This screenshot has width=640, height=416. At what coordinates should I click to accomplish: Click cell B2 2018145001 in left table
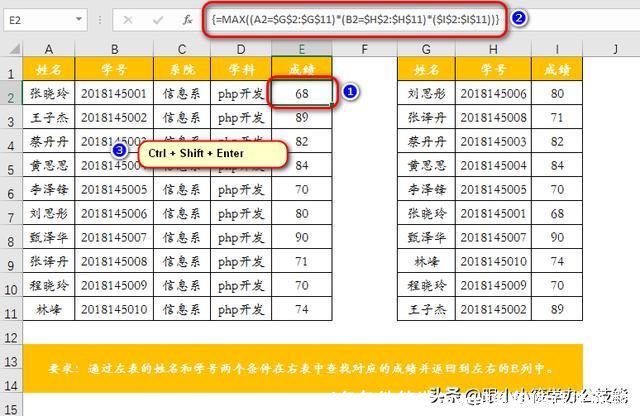click(x=114, y=93)
